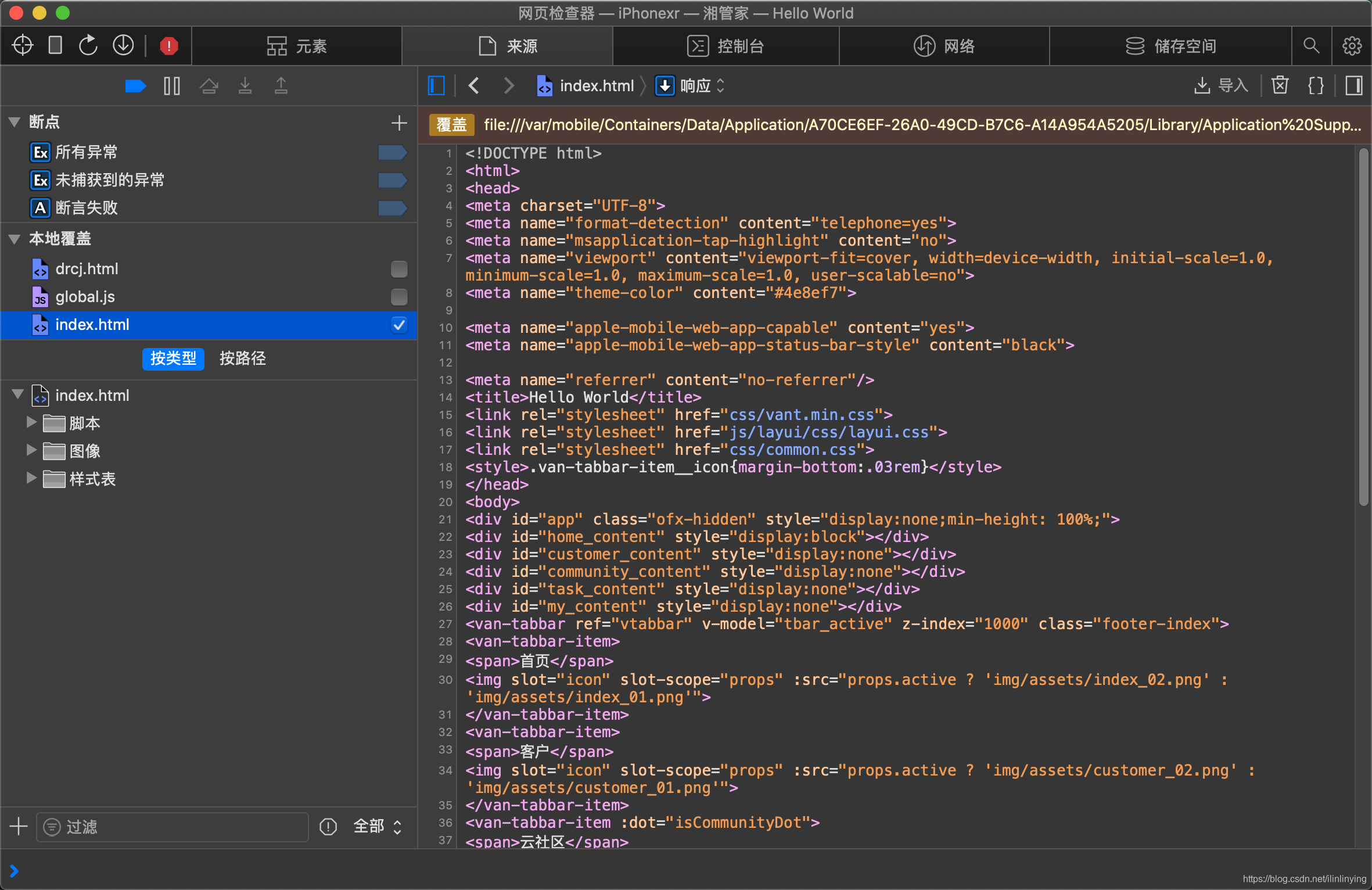Enable the global.js override checkbox
The width and height of the screenshot is (1372, 890).
coord(398,297)
